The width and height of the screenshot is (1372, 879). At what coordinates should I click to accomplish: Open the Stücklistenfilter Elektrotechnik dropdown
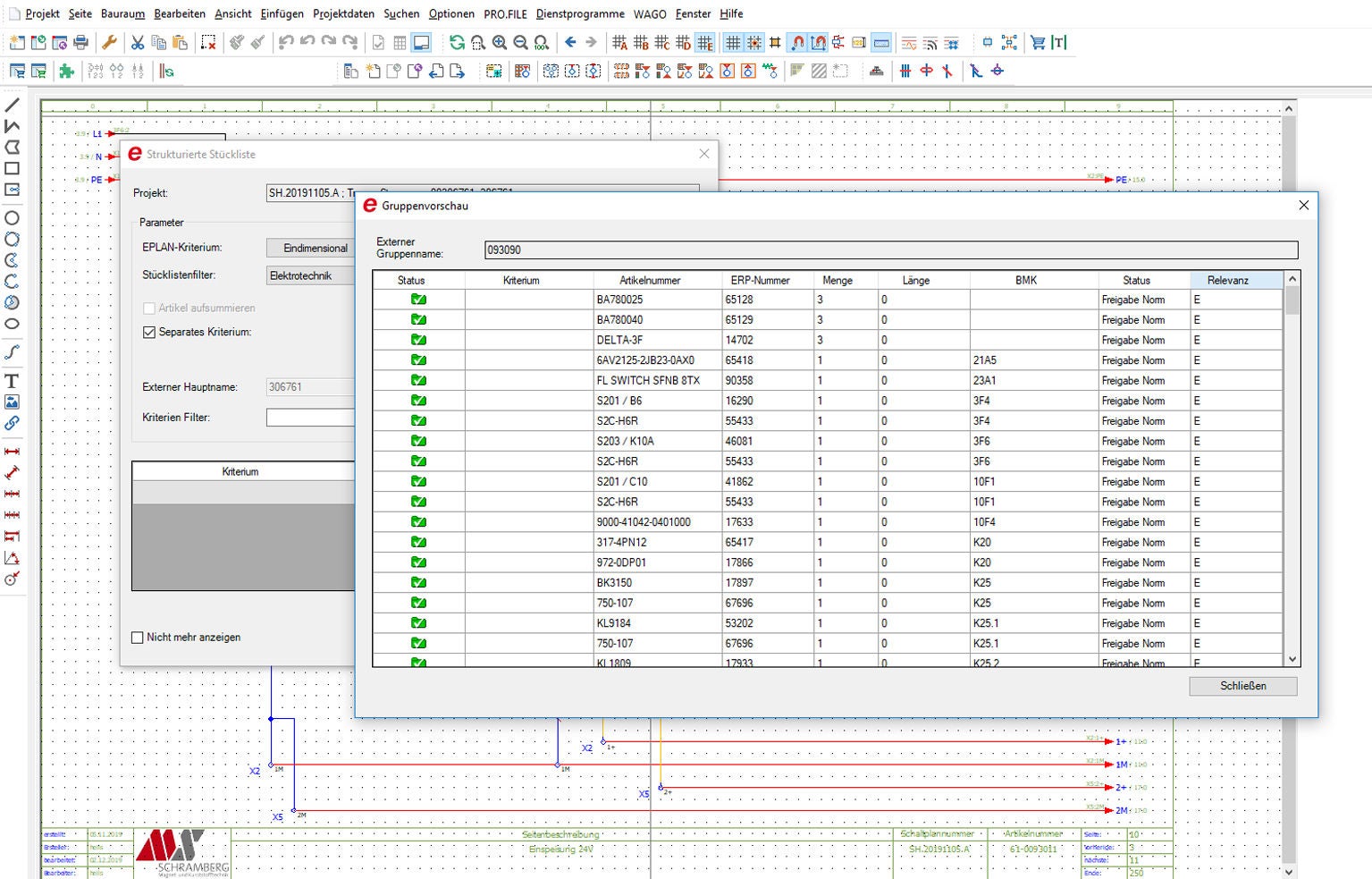(310, 275)
